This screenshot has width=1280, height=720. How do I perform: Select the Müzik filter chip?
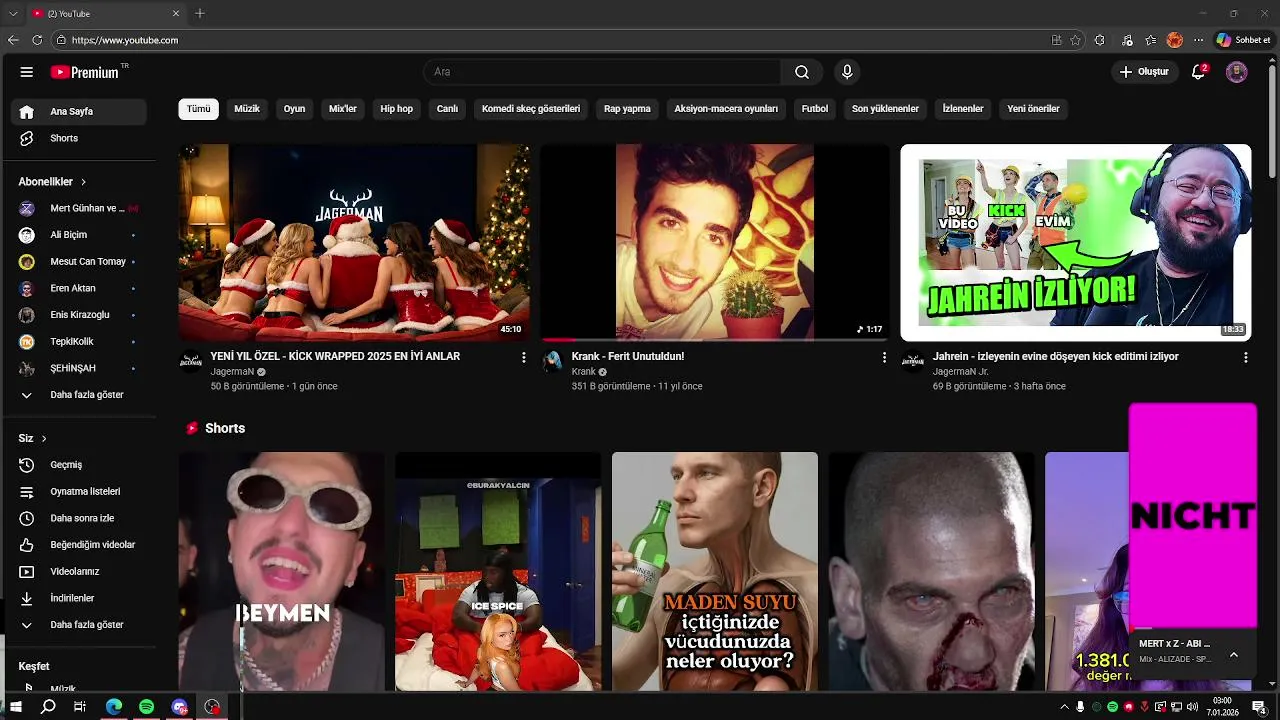[x=247, y=109]
